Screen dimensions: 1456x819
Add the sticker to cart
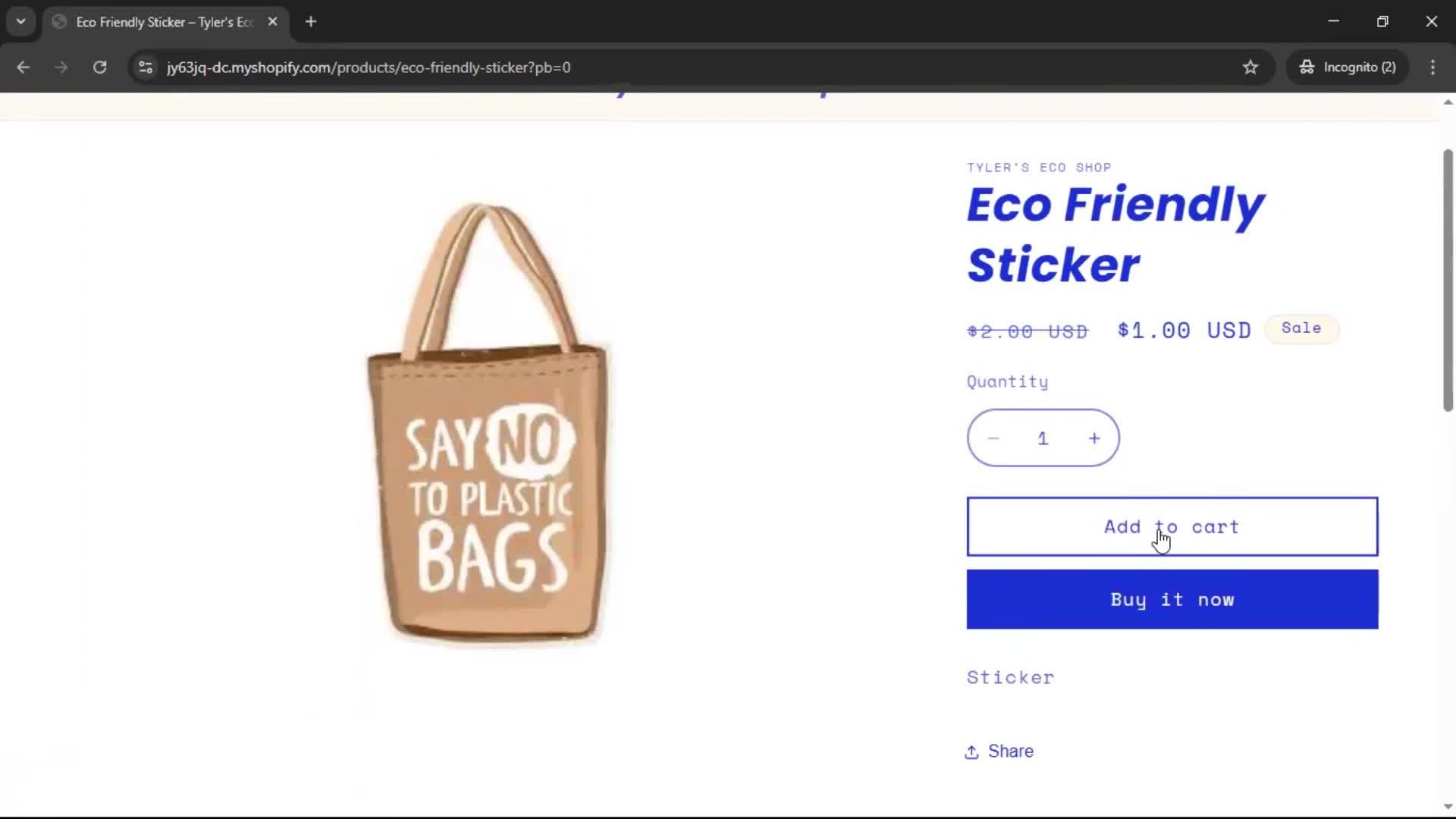click(1172, 527)
